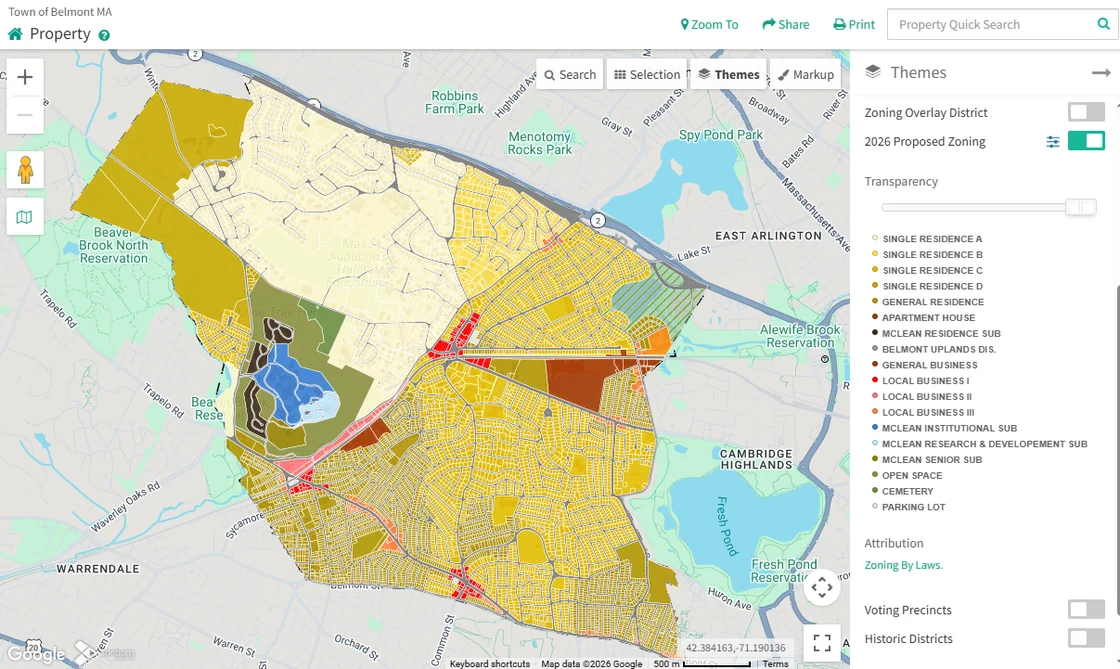
Task: Click OPEN SPACE legend label
Action: pyautogui.click(x=912, y=476)
